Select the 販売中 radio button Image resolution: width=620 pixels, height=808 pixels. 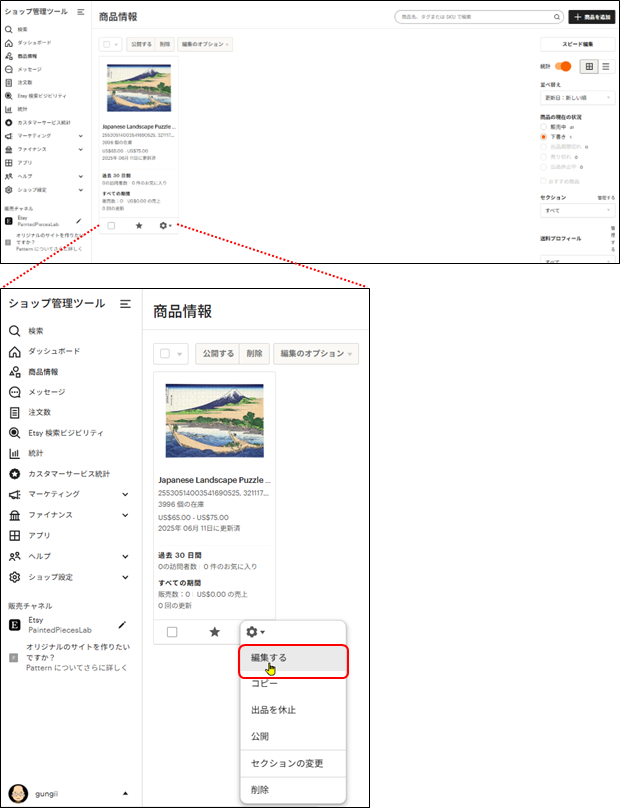(543, 127)
